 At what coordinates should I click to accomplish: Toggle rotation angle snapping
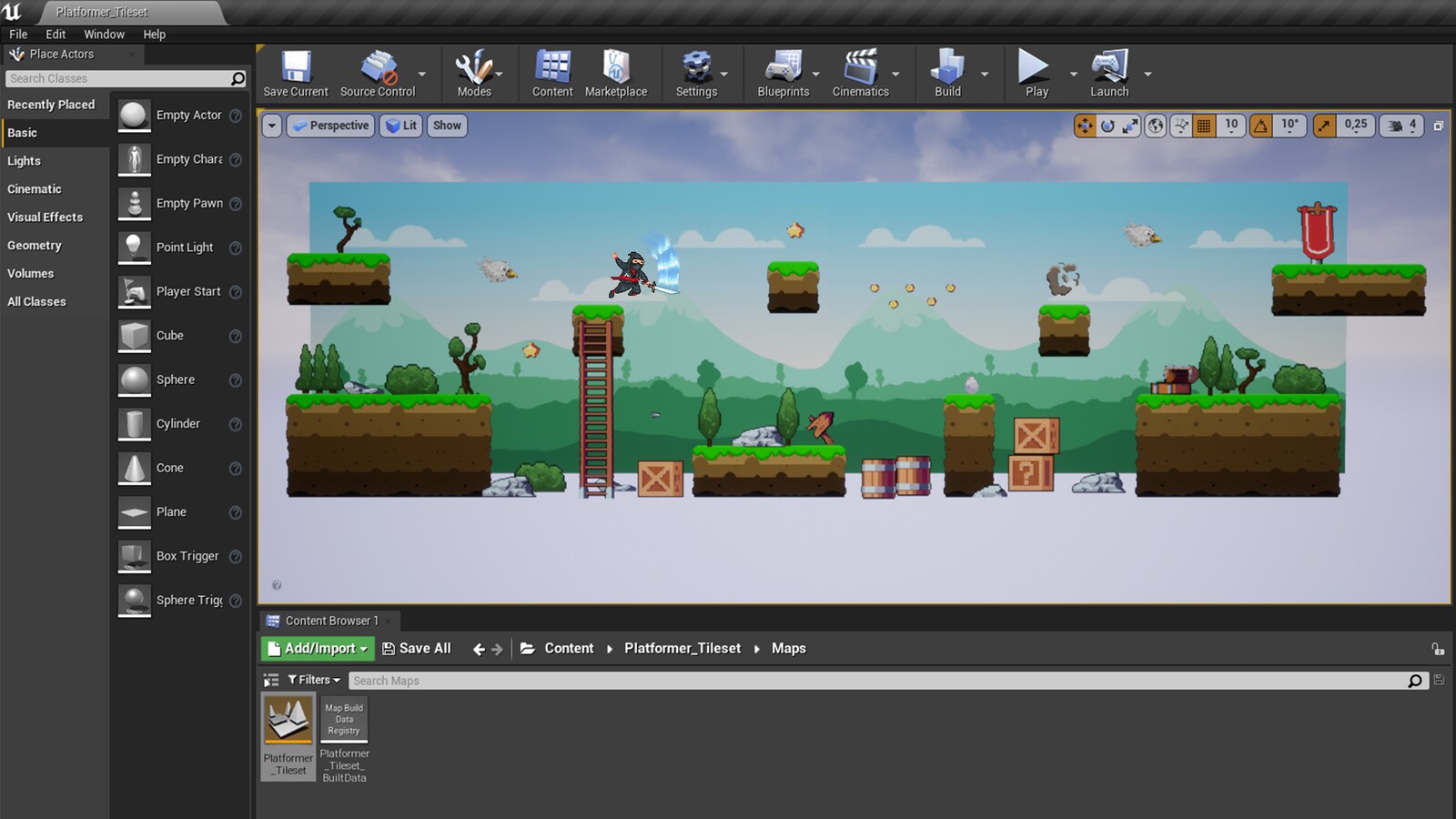[x=1259, y=126]
